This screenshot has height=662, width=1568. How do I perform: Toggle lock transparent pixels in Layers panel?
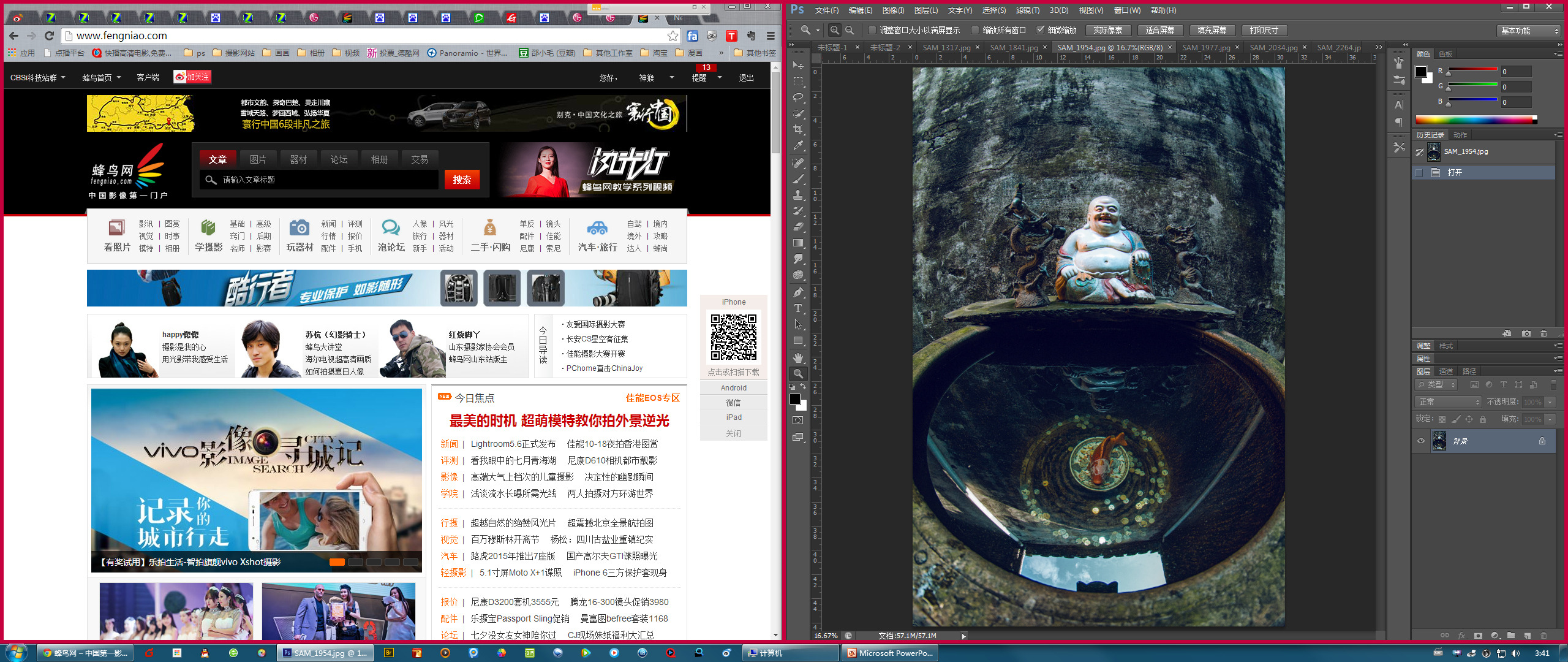pos(1442,419)
